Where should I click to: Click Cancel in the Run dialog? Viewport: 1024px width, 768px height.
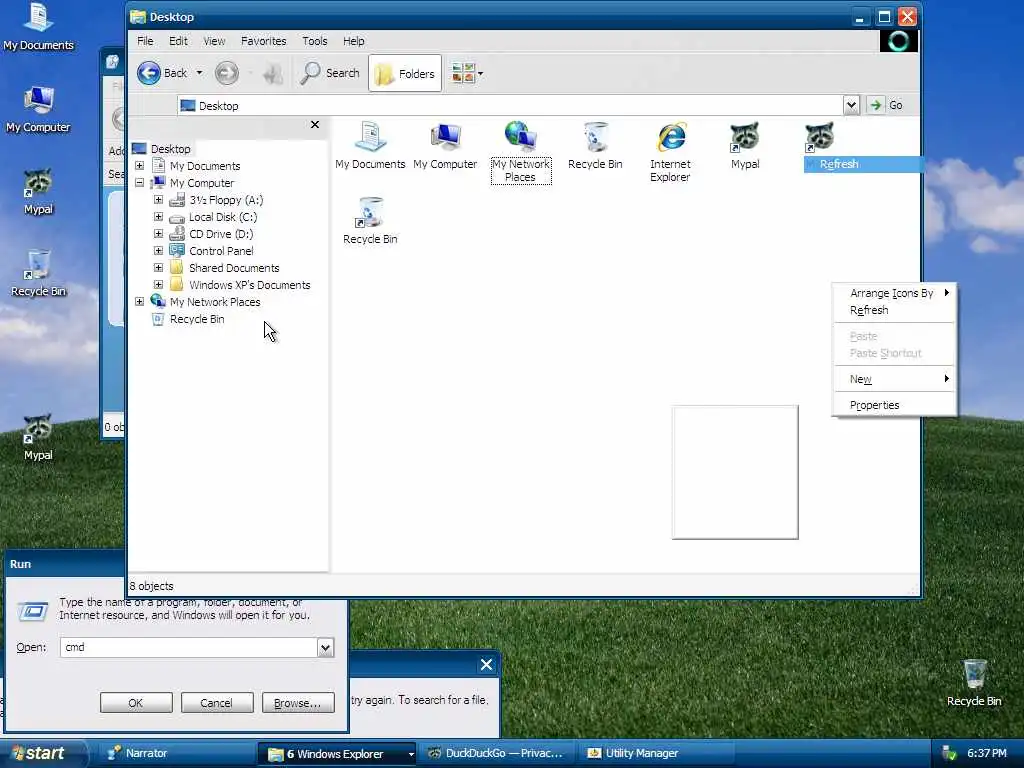pos(216,703)
